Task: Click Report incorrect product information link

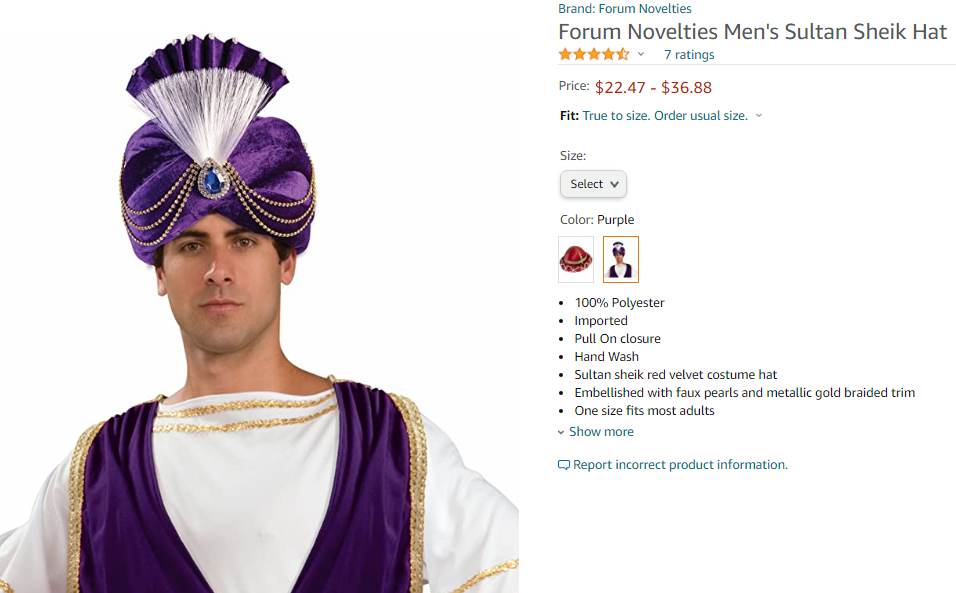Action: tap(680, 465)
